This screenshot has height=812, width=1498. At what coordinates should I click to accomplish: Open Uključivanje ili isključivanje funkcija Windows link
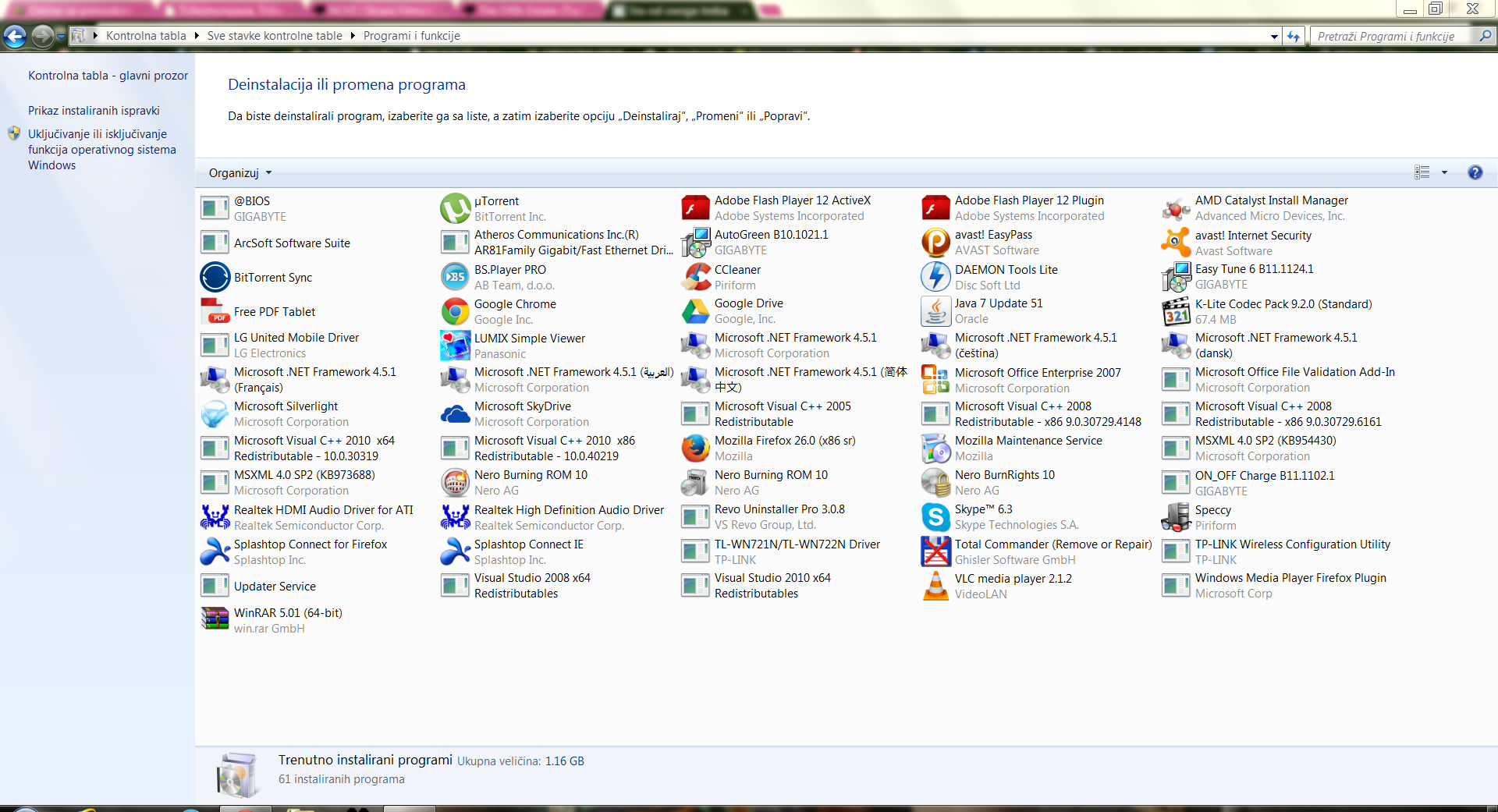tap(102, 150)
